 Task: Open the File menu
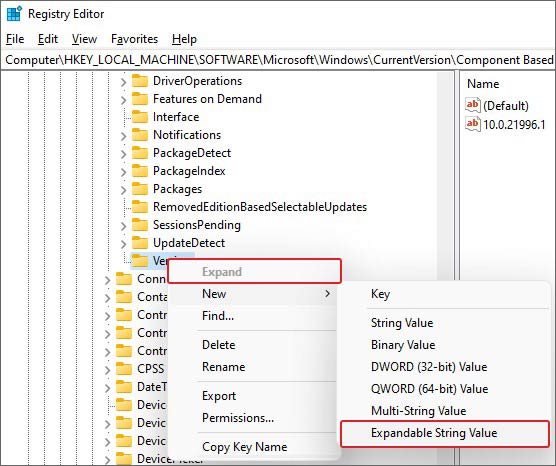click(15, 39)
